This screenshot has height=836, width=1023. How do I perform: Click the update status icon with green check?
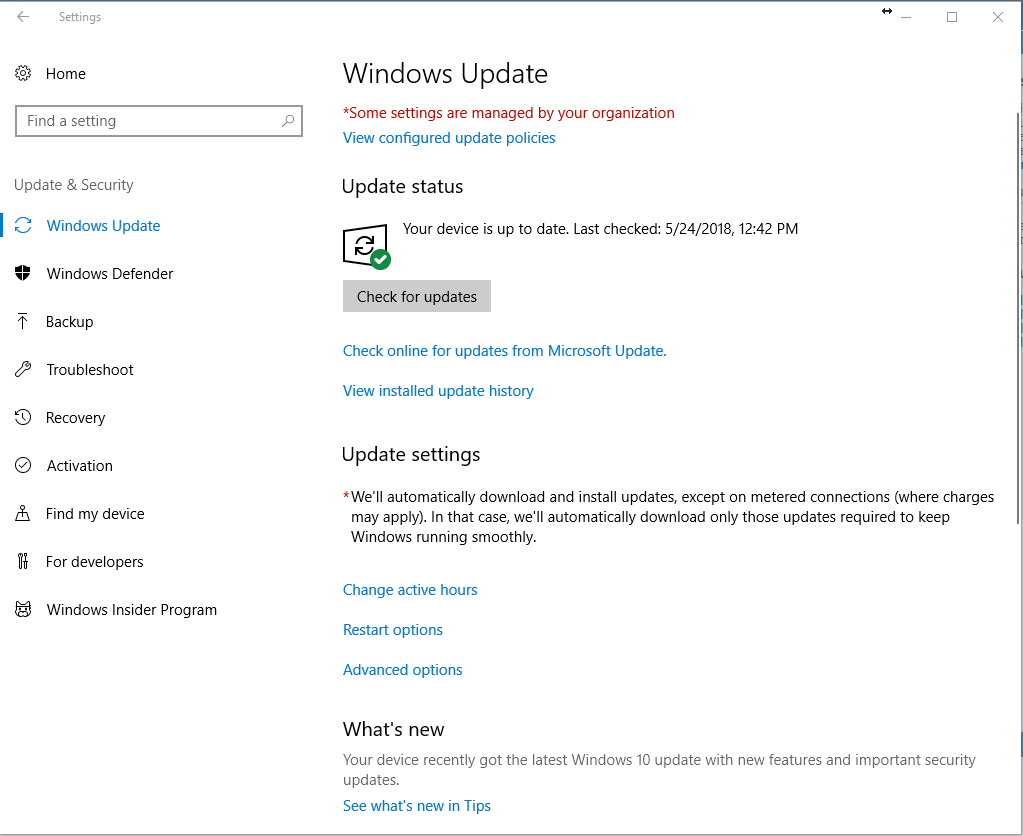[x=366, y=246]
